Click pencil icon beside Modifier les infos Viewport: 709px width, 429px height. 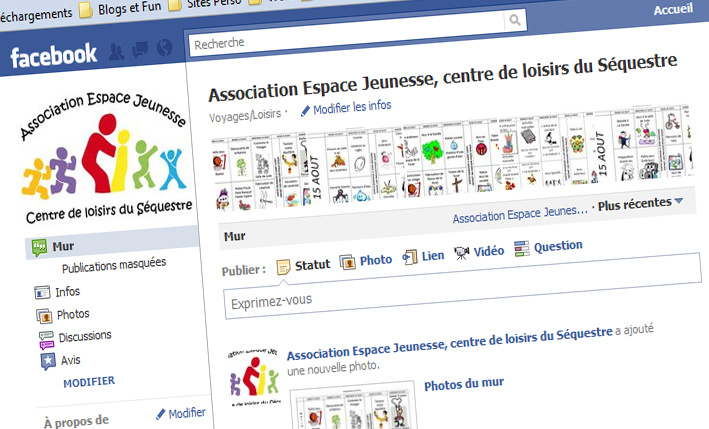click(x=305, y=111)
